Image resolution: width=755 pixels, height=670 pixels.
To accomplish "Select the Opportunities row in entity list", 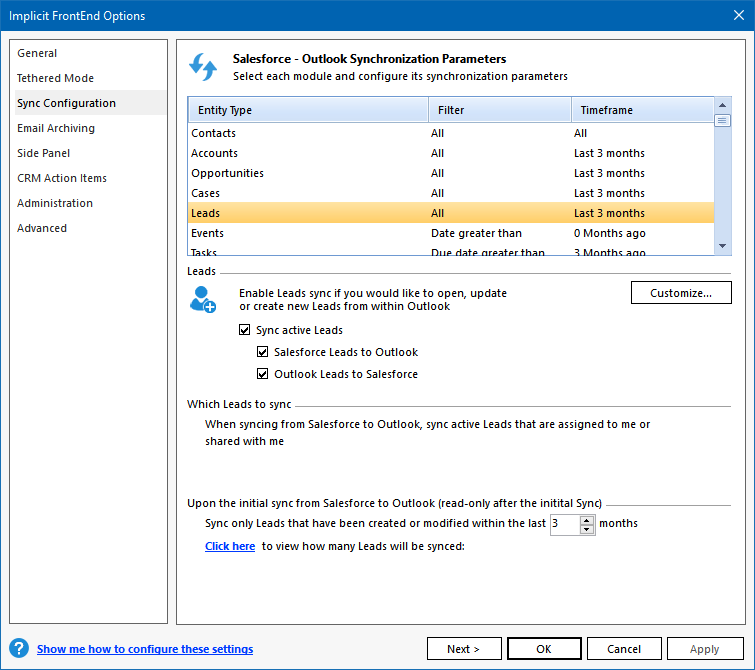I will (x=228, y=173).
